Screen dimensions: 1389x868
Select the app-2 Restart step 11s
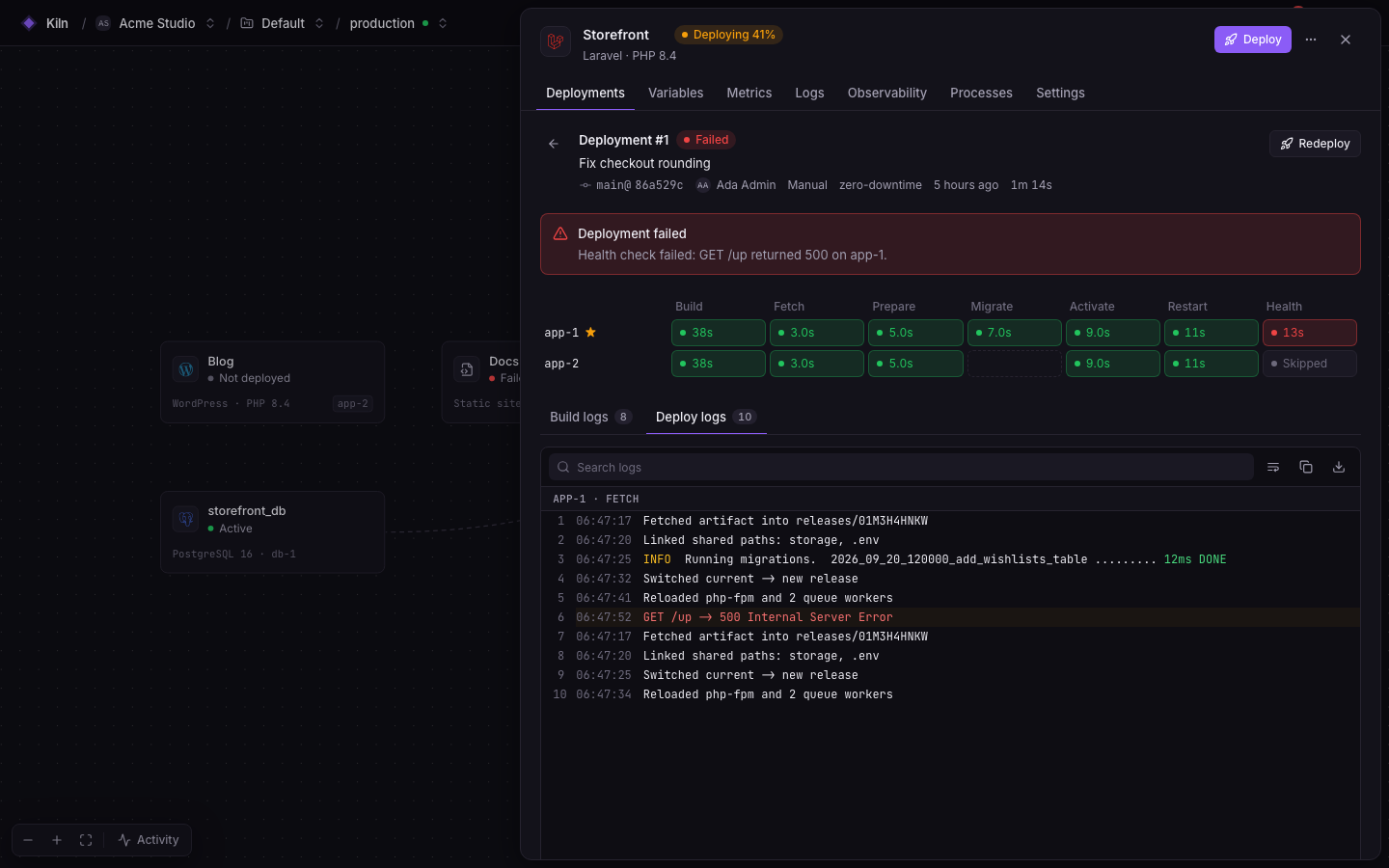coord(1211,364)
